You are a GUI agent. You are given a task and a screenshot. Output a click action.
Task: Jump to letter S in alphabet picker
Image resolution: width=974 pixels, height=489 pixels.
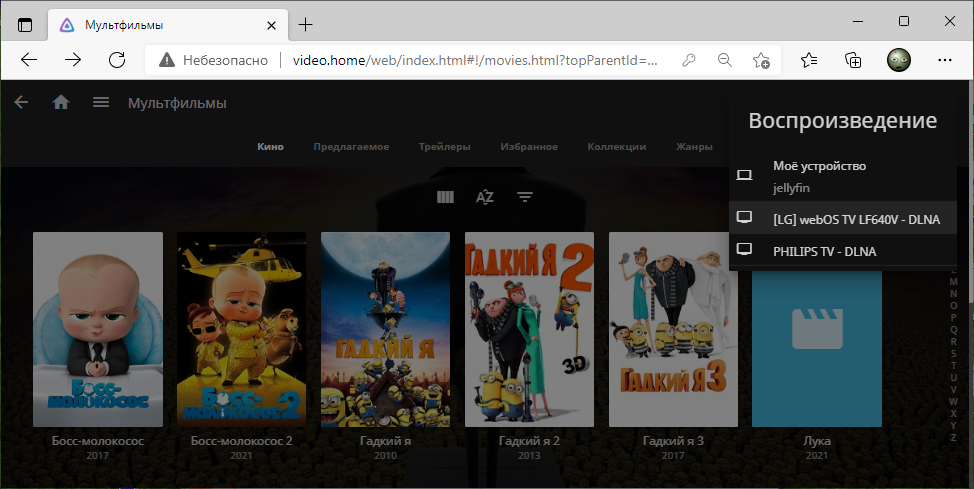pos(954,354)
